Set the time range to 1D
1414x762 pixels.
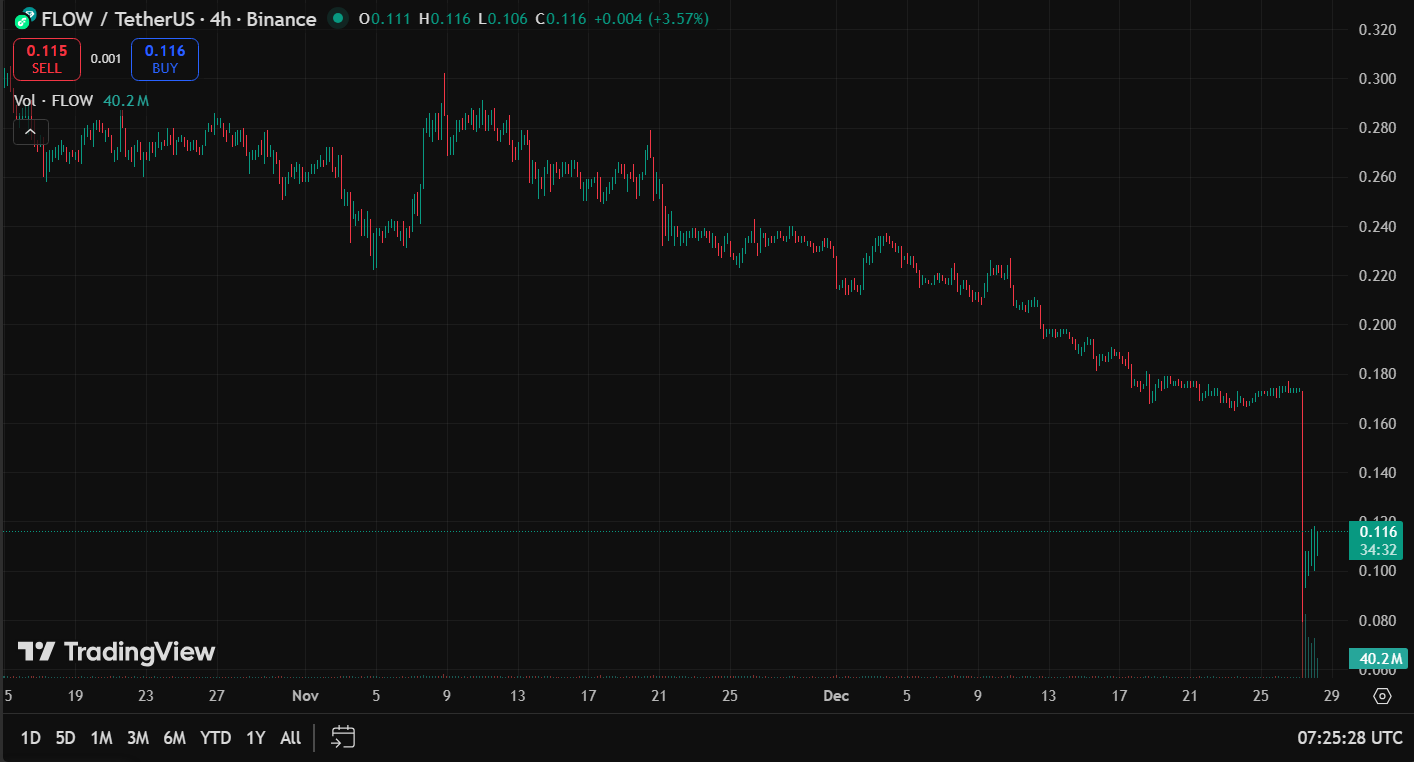(x=31, y=738)
